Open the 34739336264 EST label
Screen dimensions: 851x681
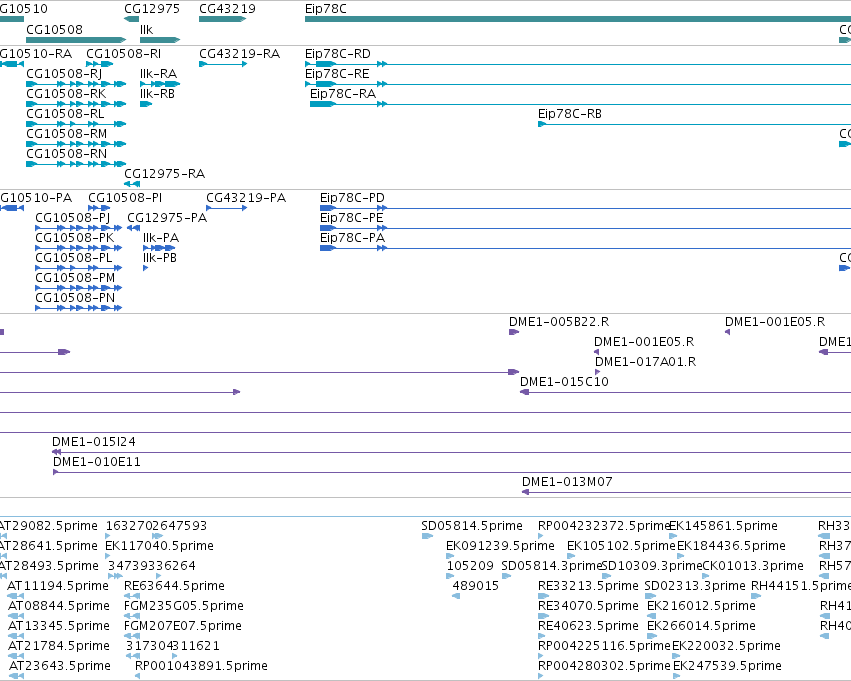pyautogui.click(x=152, y=567)
